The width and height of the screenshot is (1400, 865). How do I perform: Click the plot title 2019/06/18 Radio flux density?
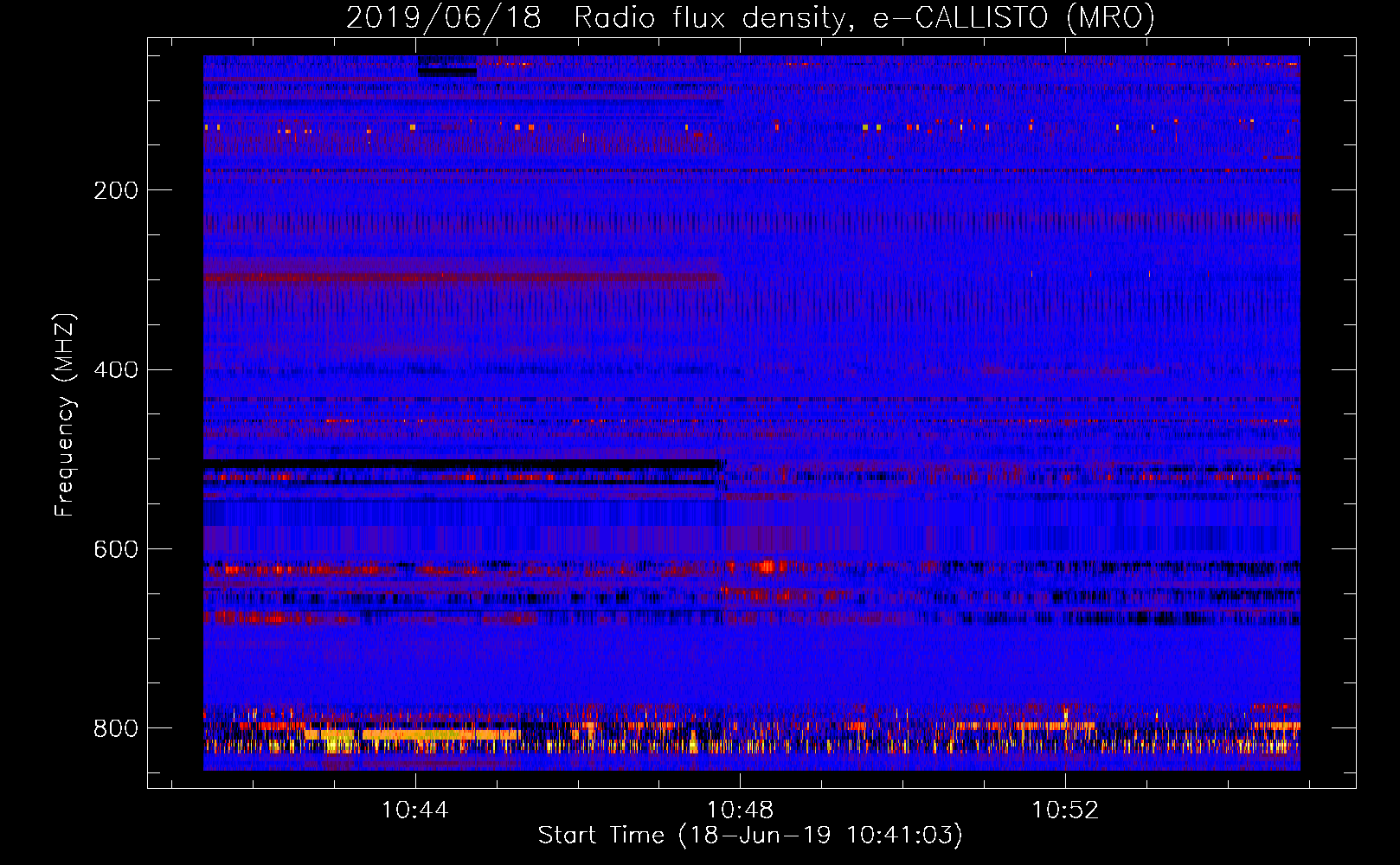coord(750,17)
